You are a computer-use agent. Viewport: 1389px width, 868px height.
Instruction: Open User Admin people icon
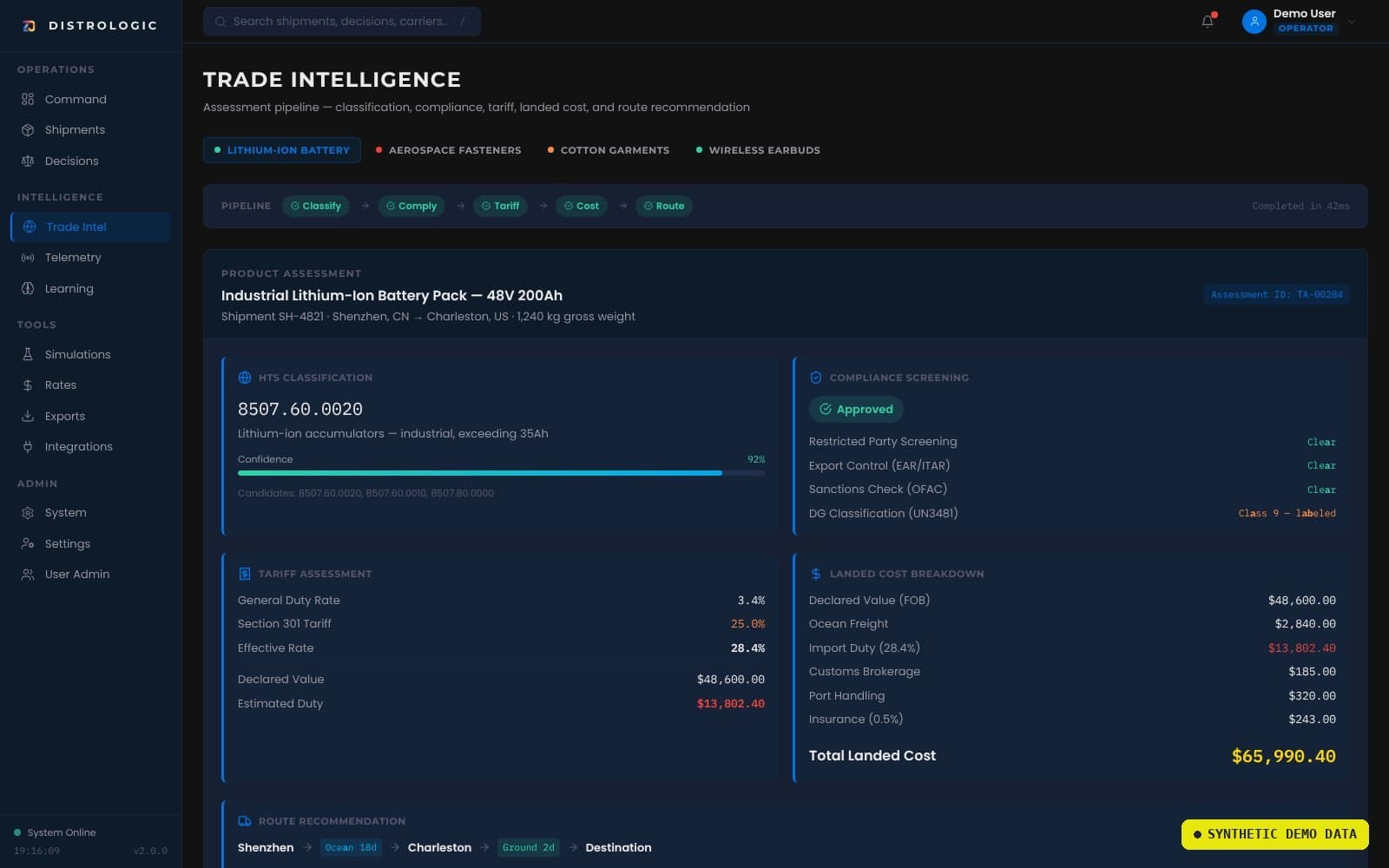click(28, 575)
